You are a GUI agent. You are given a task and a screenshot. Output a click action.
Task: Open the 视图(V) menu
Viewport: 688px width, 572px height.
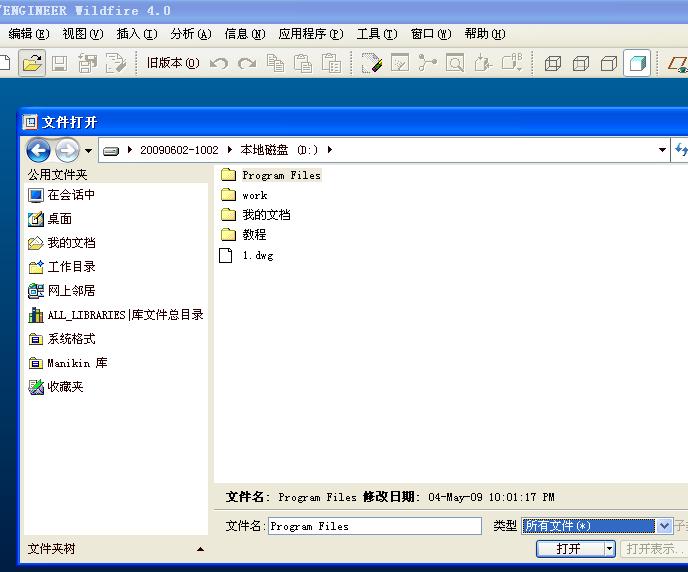pyautogui.click(x=83, y=34)
